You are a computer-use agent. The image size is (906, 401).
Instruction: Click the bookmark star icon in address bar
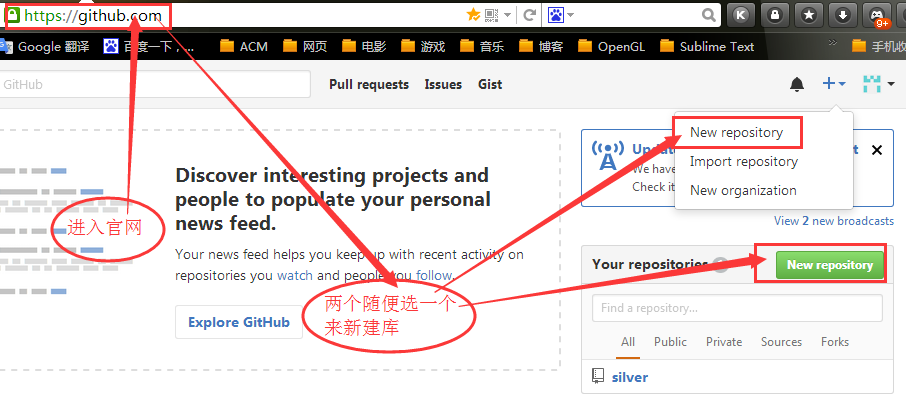point(473,16)
